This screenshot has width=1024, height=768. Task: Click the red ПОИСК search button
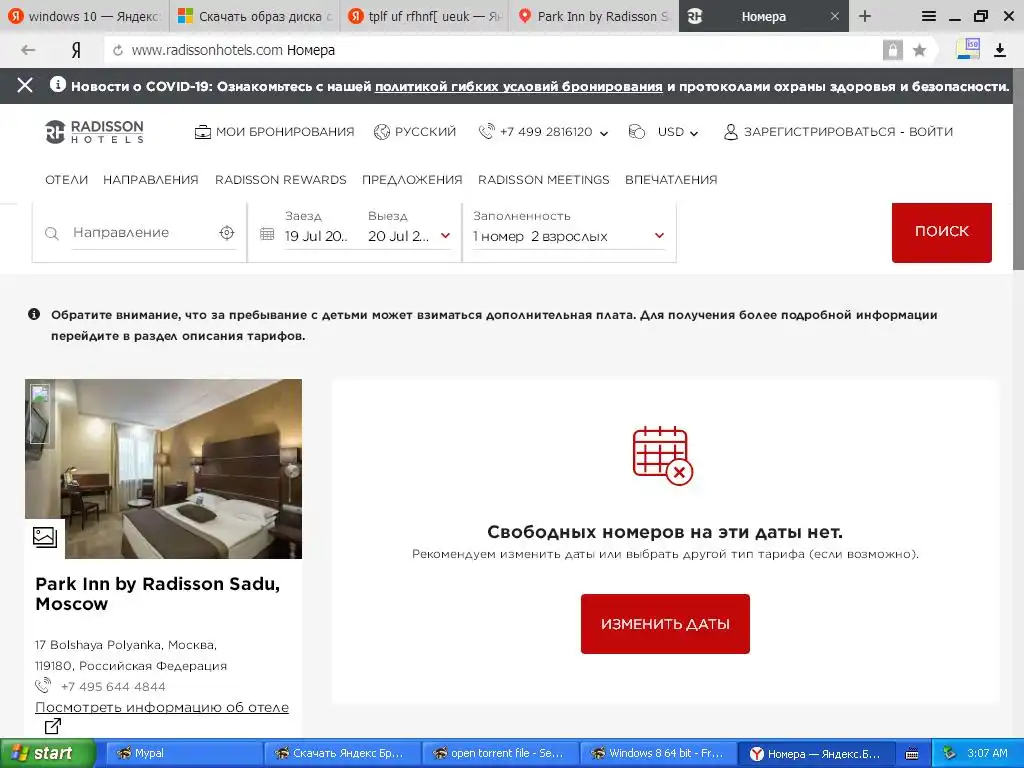(x=942, y=232)
